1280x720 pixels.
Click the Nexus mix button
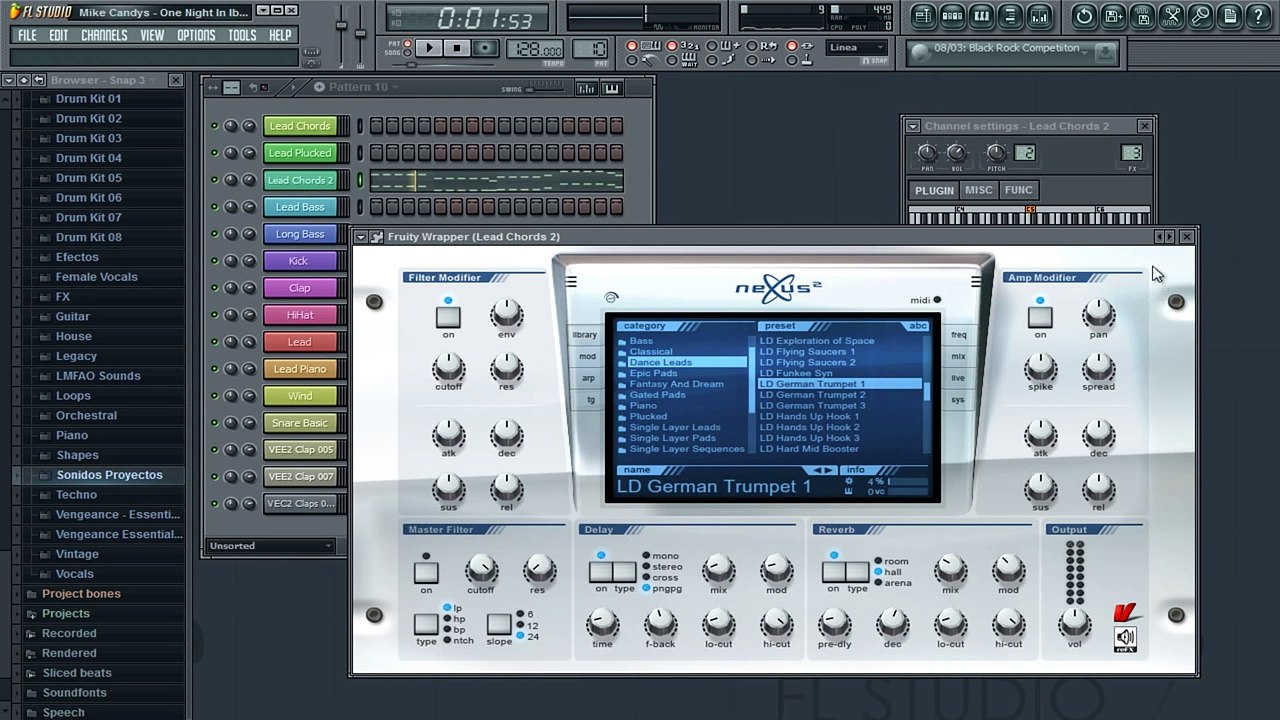coord(958,357)
